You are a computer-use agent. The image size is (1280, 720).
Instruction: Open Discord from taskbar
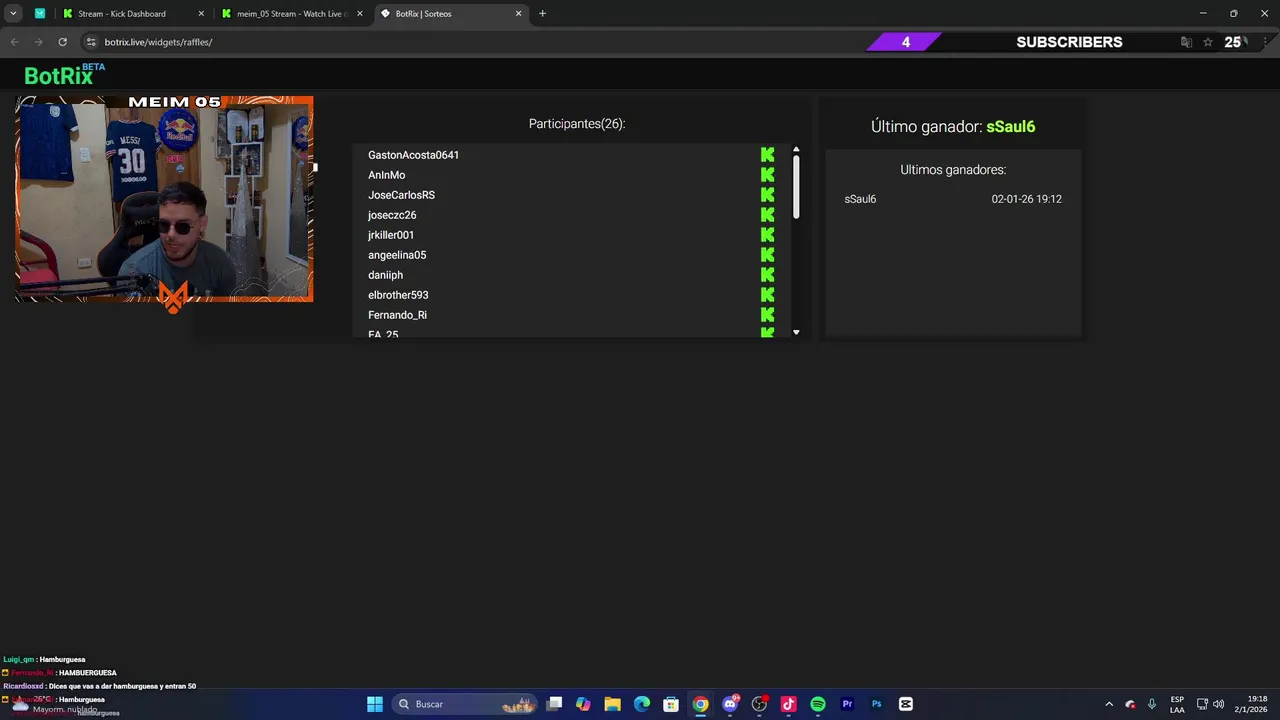pyautogui.click(x=730, y=704)
